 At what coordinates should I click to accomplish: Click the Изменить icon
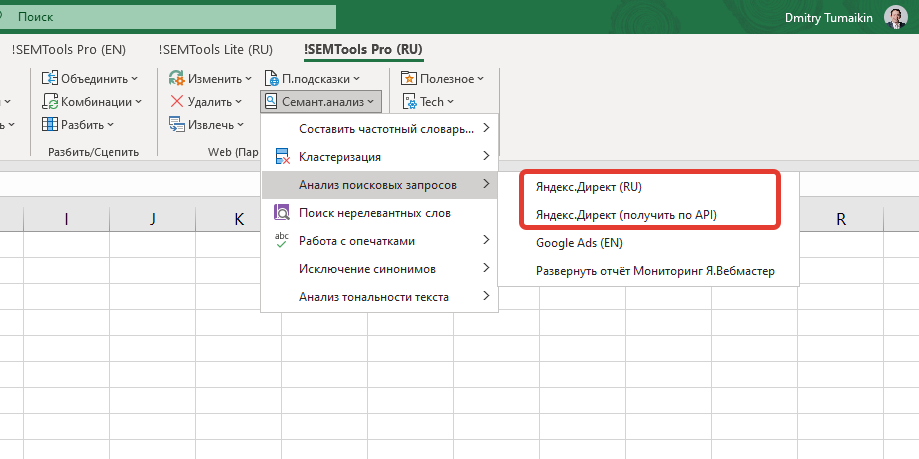(176, 79)
